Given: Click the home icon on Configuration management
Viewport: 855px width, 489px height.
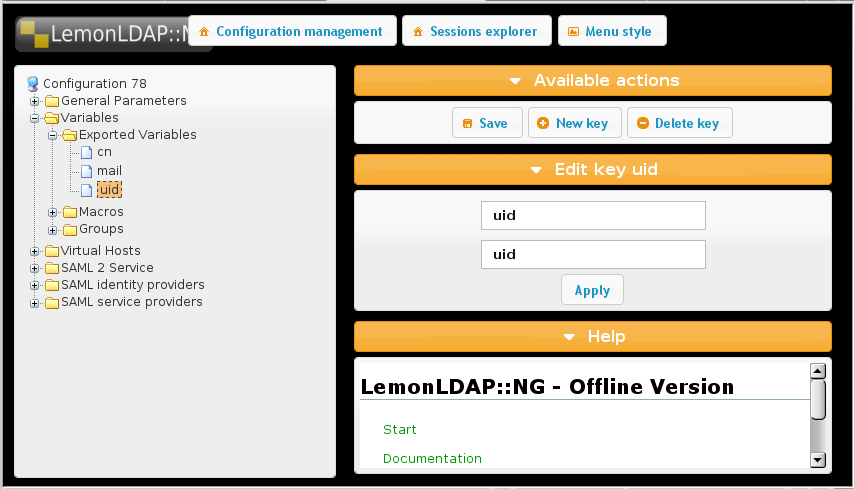Looking at the screenshot, I should (x=204, y=32).
